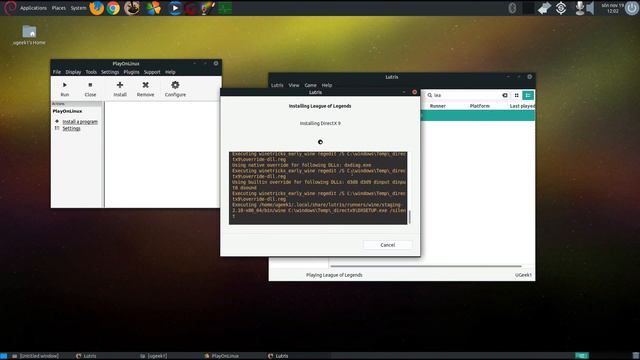Click 'Playing League of Legends' status text
The image size is (640, 360).
[334, 275]
